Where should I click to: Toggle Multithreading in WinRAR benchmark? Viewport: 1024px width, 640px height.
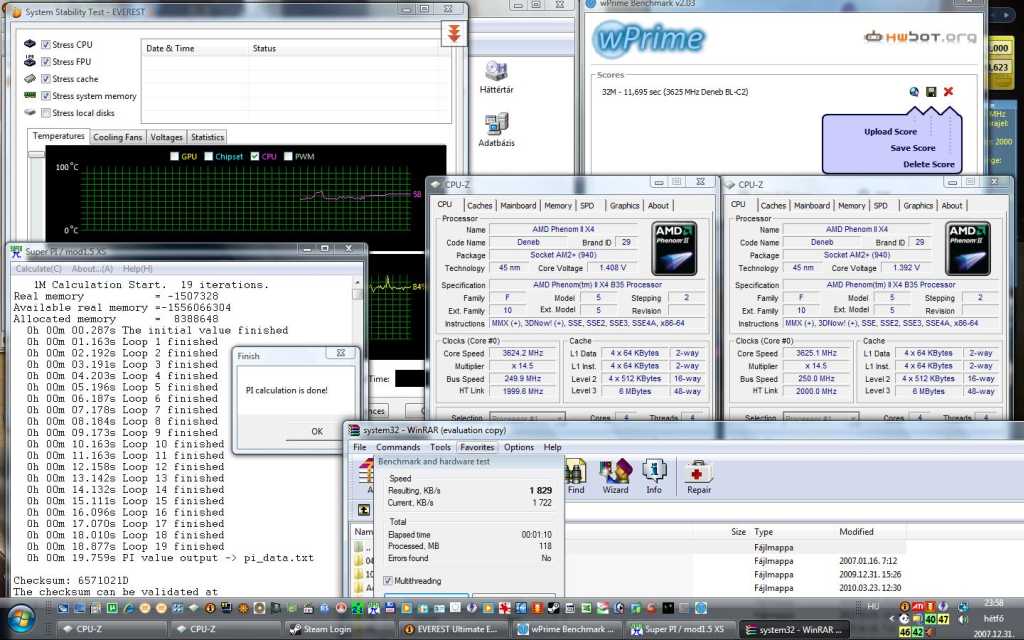point(388,581)
